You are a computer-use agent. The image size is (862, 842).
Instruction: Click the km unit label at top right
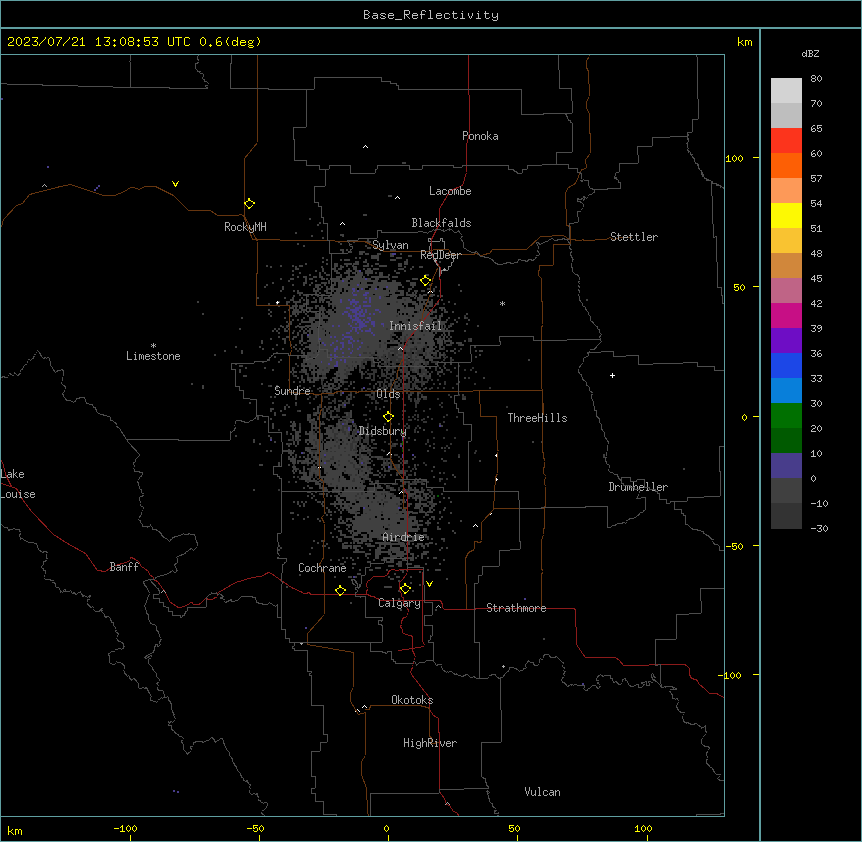tap(744, 42)
